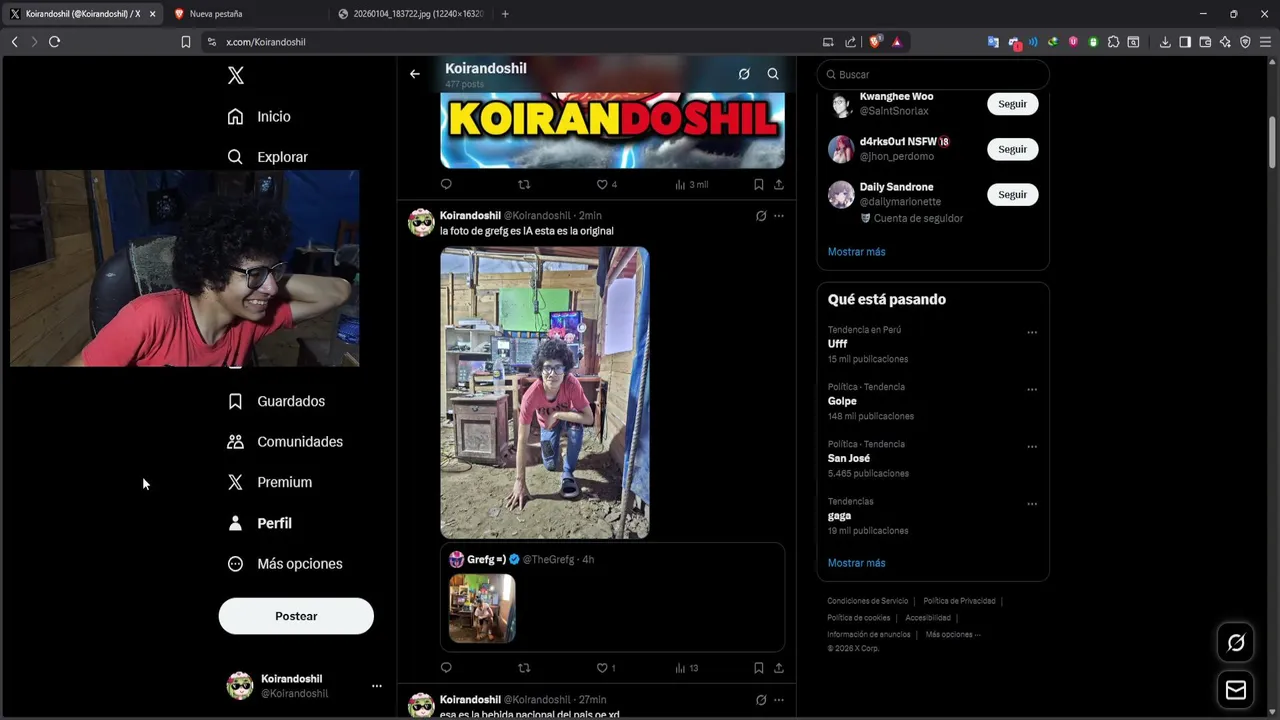This screenshot has height=720, width=1280.
Task: Repost the 'foto de grefg' post
Action: pyautogui.click(x=524, y=668)
